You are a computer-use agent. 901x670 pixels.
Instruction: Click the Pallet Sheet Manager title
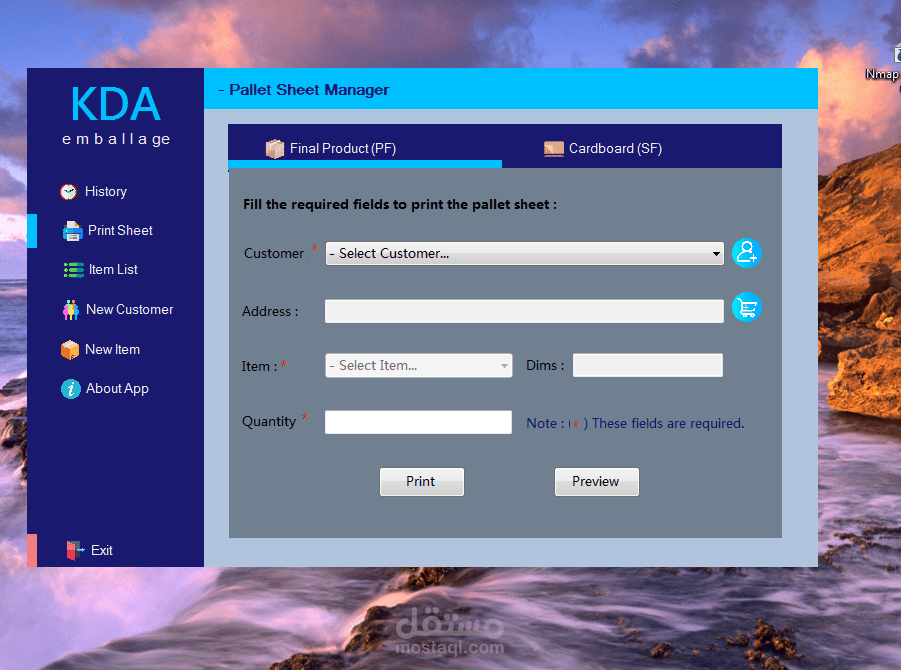tap(309, 90)
